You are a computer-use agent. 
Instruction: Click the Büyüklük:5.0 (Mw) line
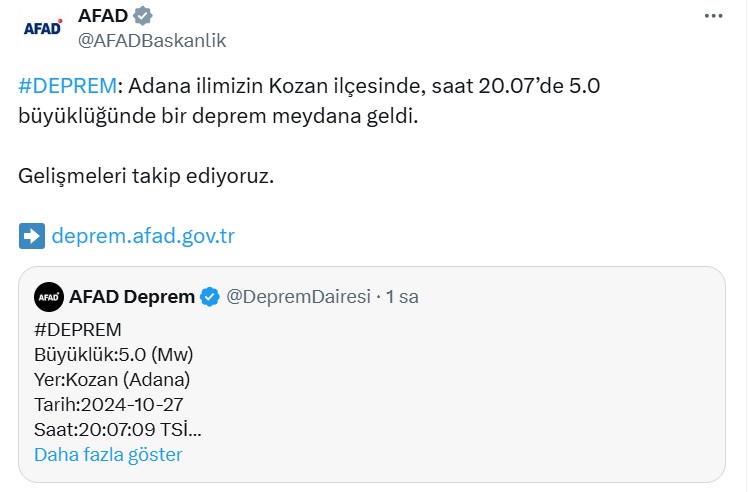click(113, 354)
